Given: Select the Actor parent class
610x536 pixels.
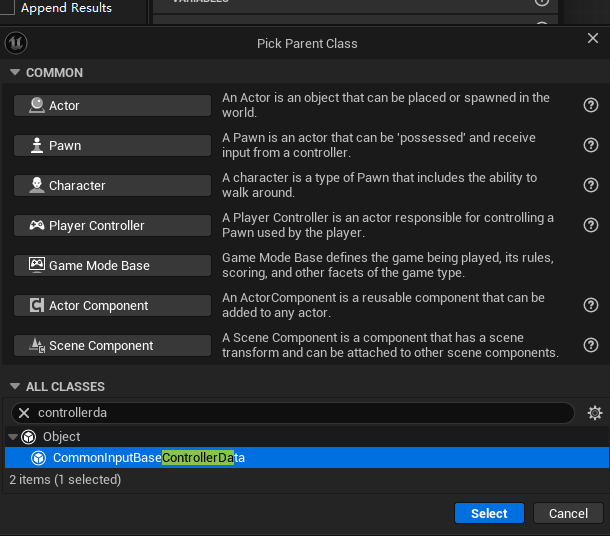Looking at the screenshot, I should [112, 106].
